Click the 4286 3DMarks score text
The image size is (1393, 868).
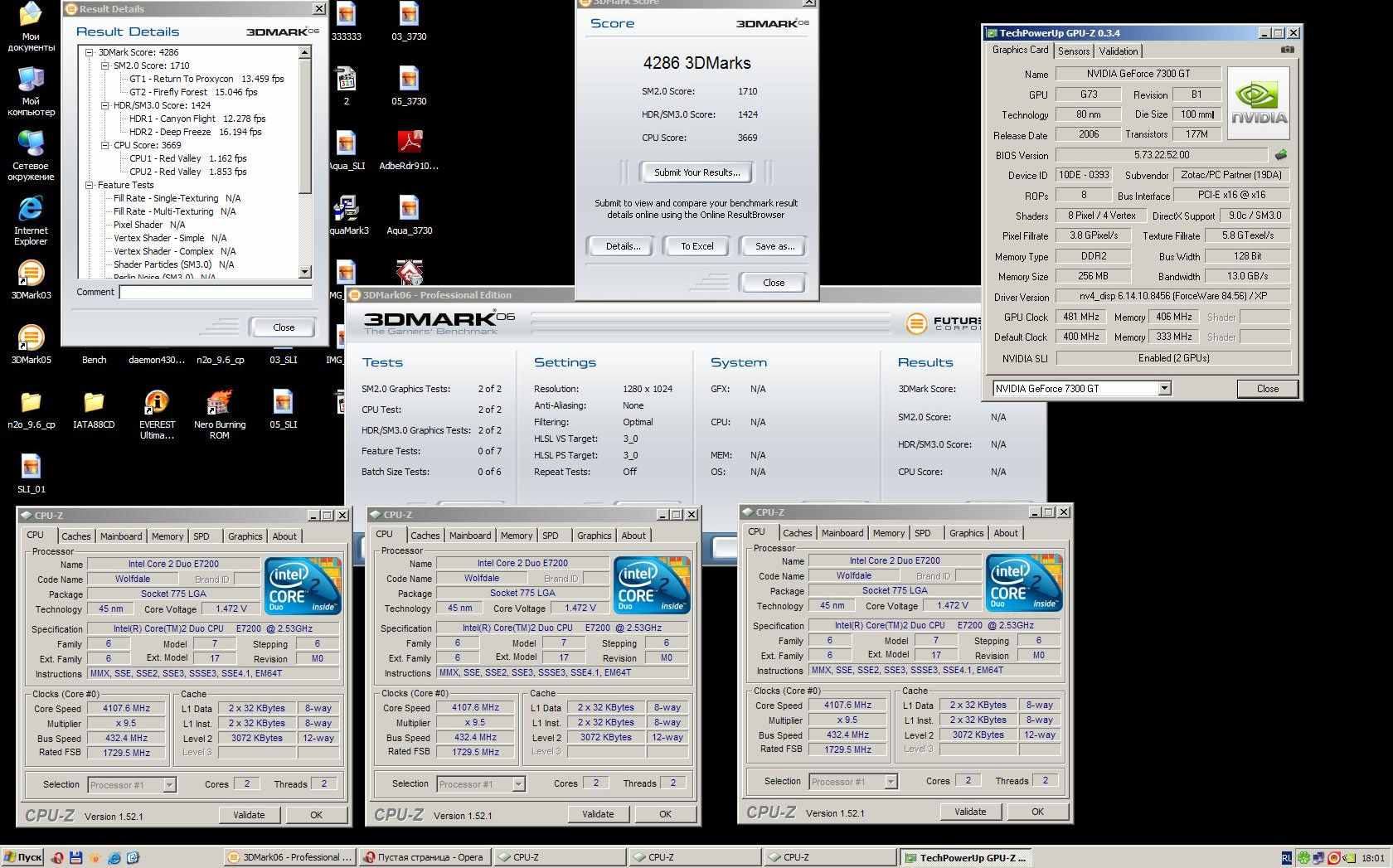(696, 63)
